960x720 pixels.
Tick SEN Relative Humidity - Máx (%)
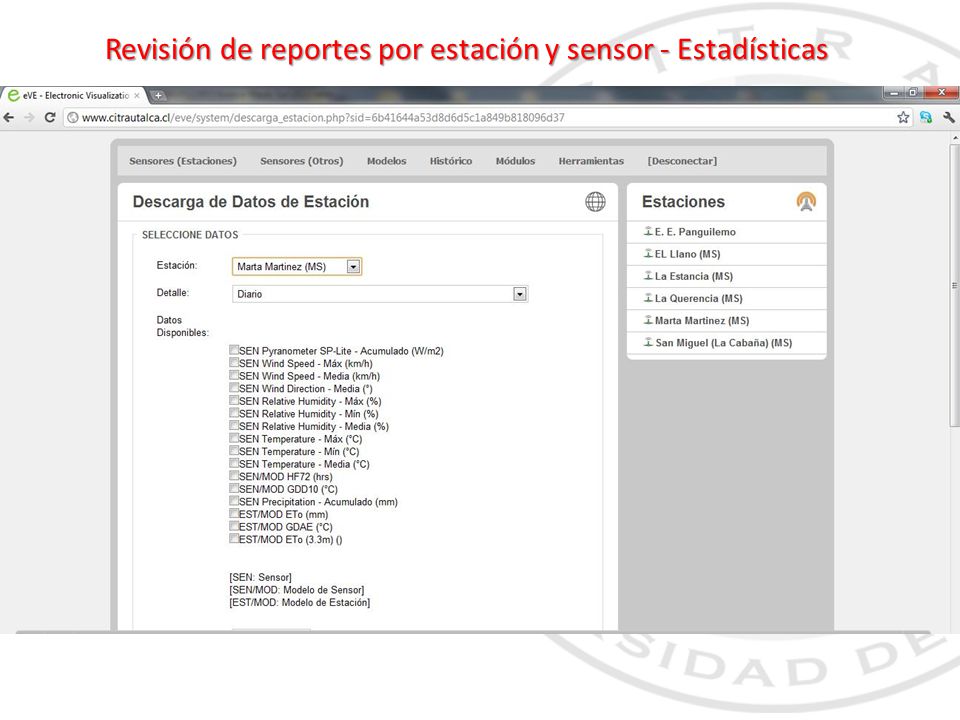(x=234, y=400)
